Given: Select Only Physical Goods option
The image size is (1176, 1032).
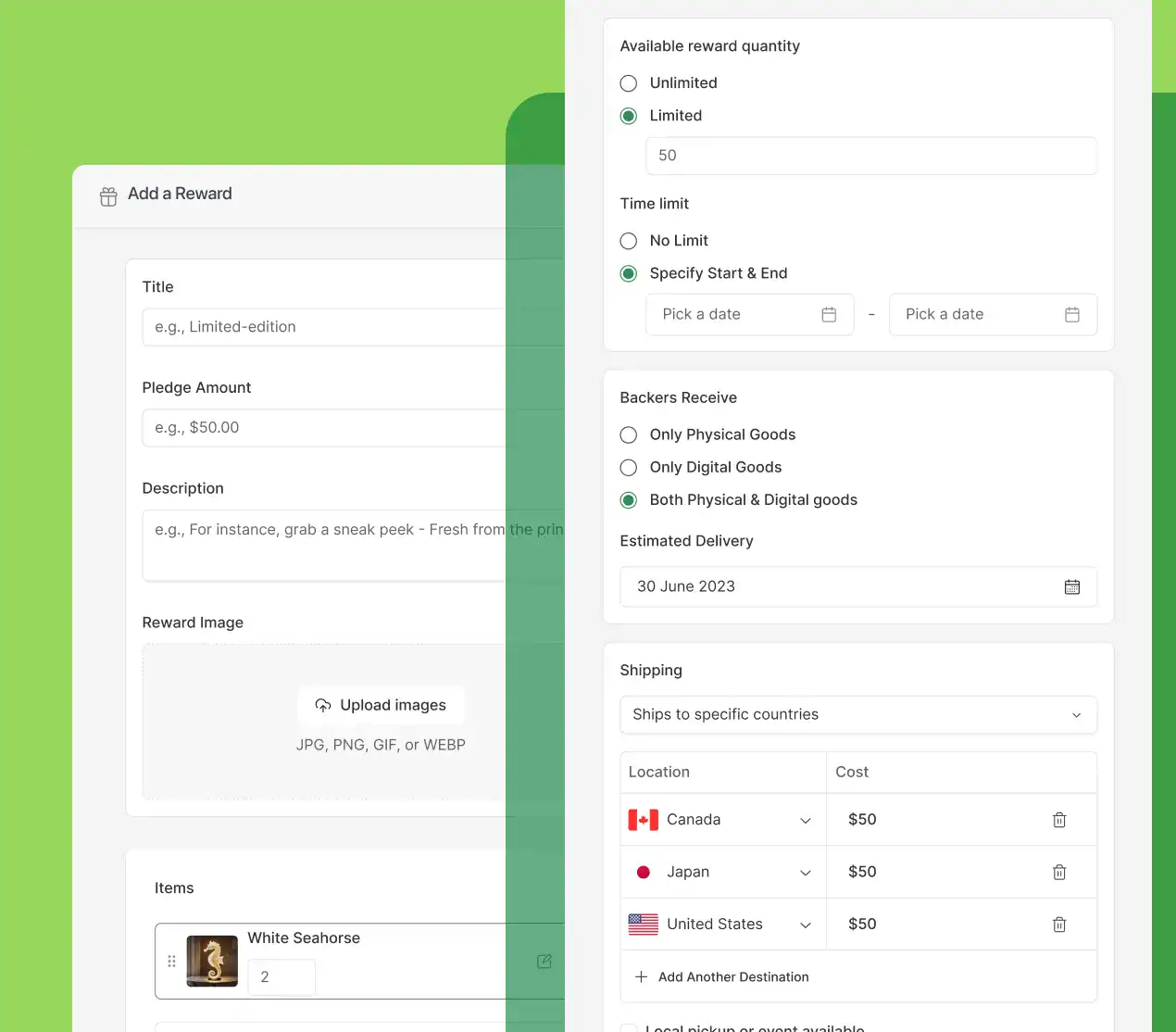Looking at the screenshot, I should (x=629, y=435).
